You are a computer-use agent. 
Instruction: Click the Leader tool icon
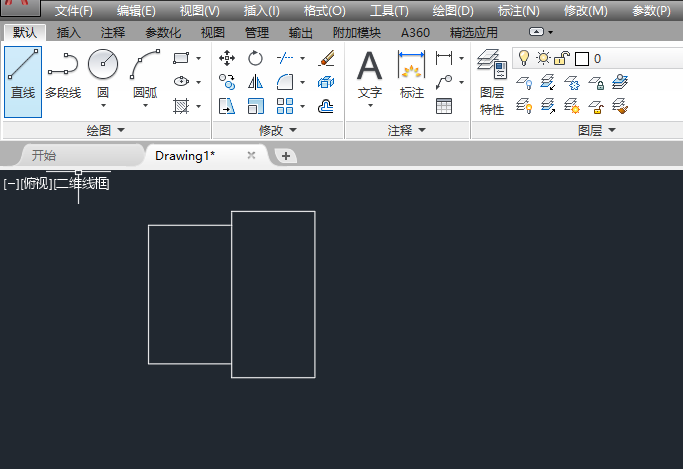click(x=444, y=82)
